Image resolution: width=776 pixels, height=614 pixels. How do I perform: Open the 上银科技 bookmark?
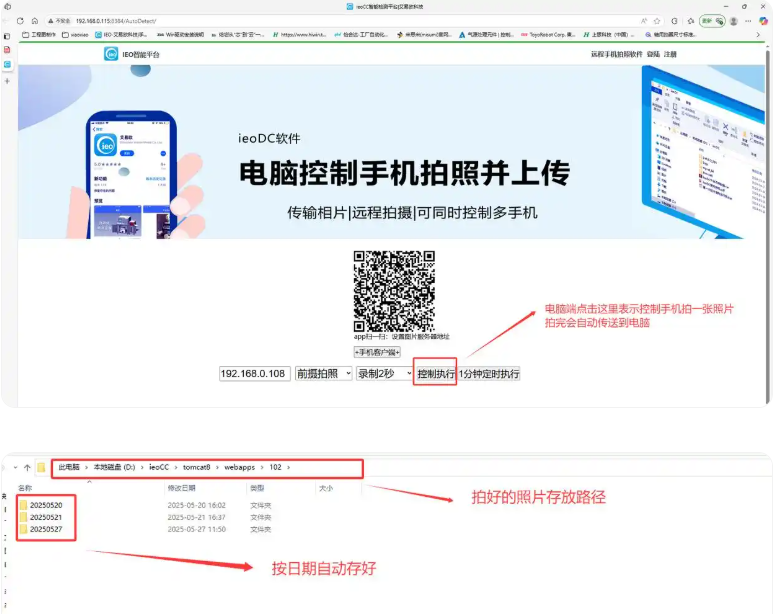click(609, 35)
